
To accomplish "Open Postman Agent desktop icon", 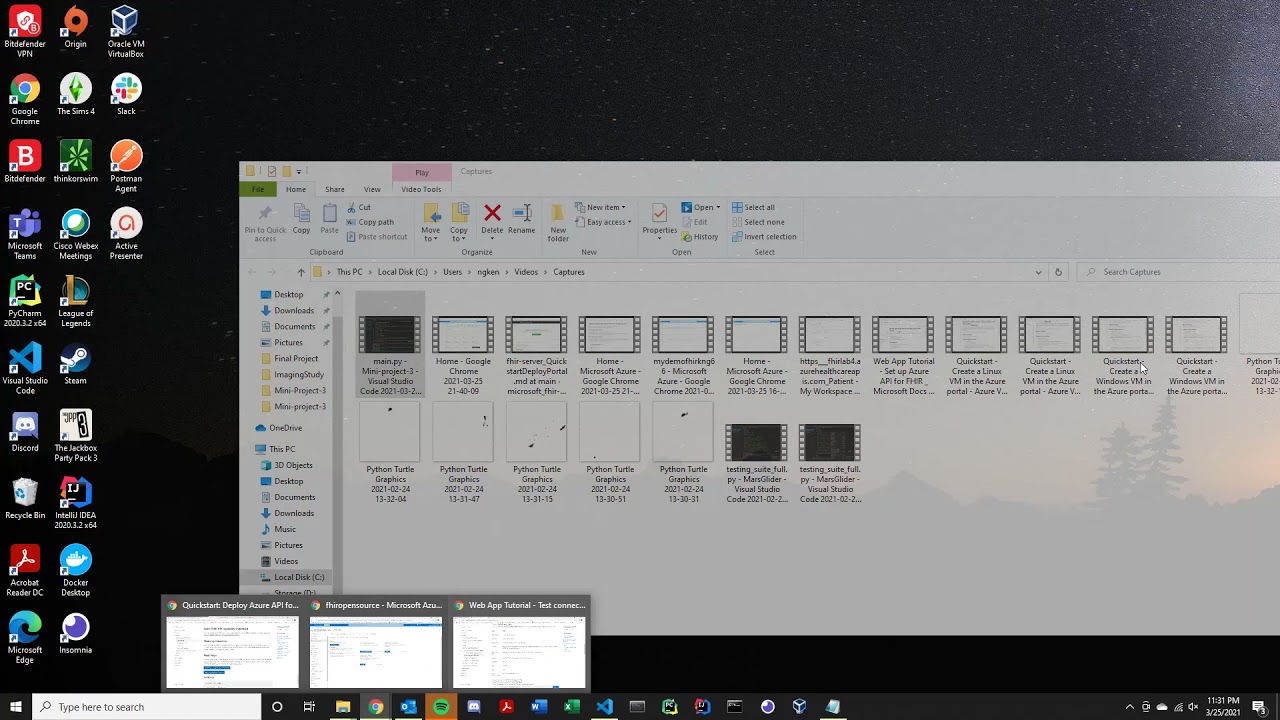I will 125,166.
